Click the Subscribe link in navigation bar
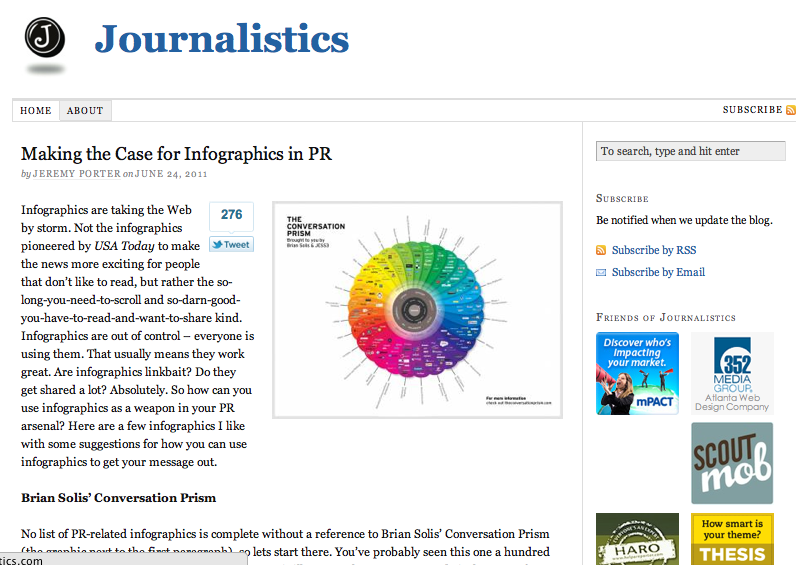Viewport: 808px width, 565px height. [752, 110]
